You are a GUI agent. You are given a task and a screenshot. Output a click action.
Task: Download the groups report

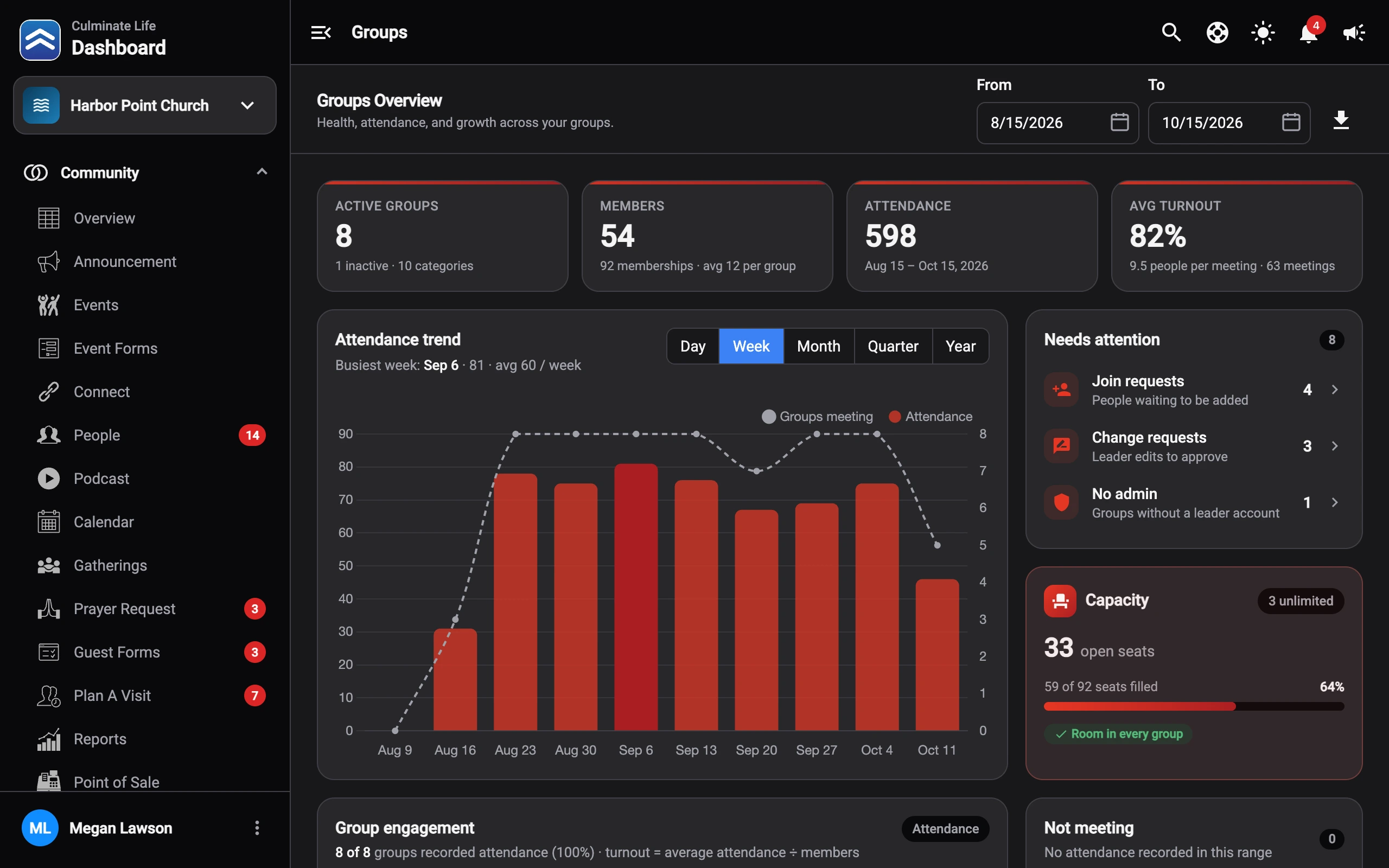[x=1341, y=120]
